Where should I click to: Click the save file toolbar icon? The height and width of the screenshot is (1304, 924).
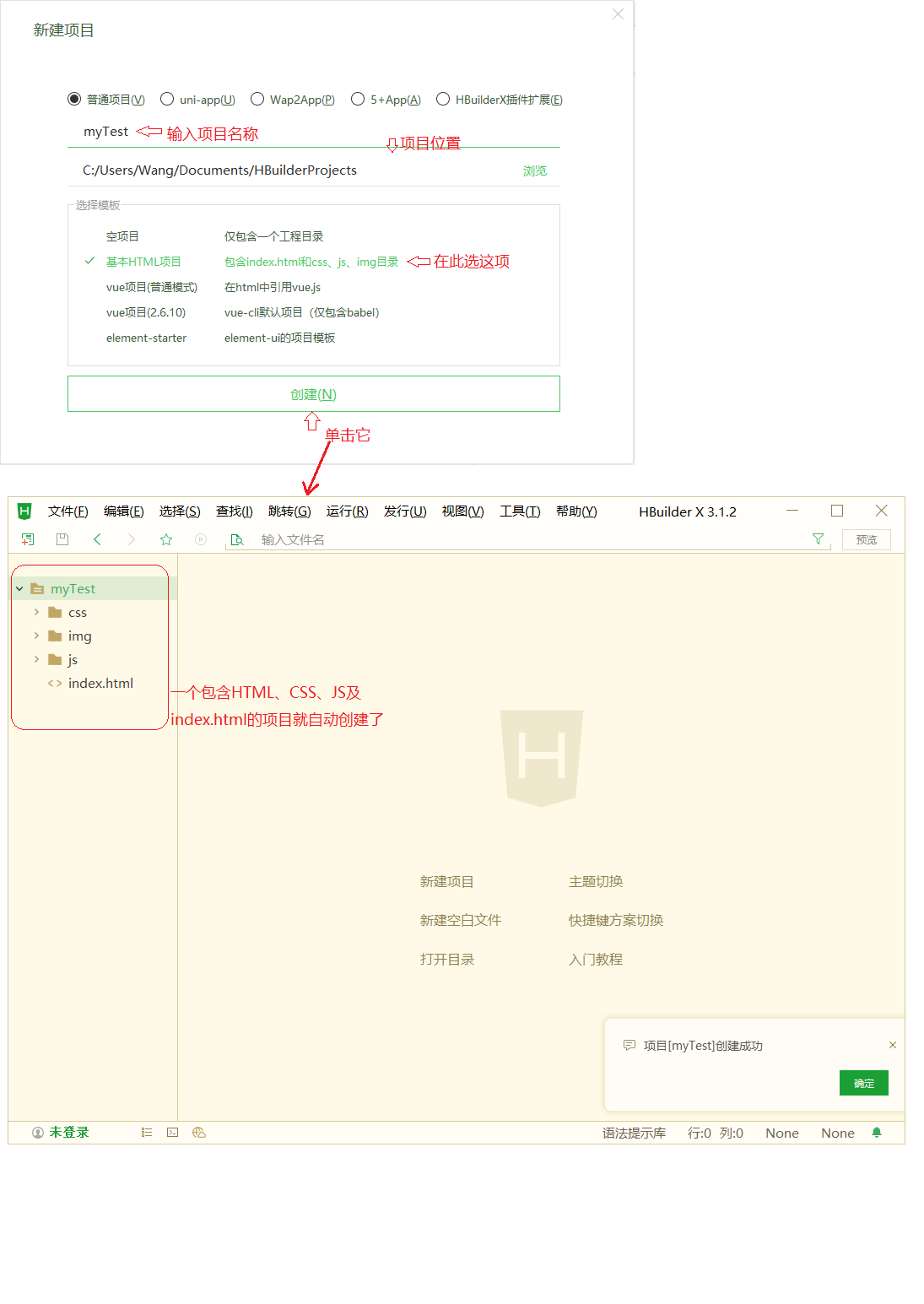click(x=62, y=539)
